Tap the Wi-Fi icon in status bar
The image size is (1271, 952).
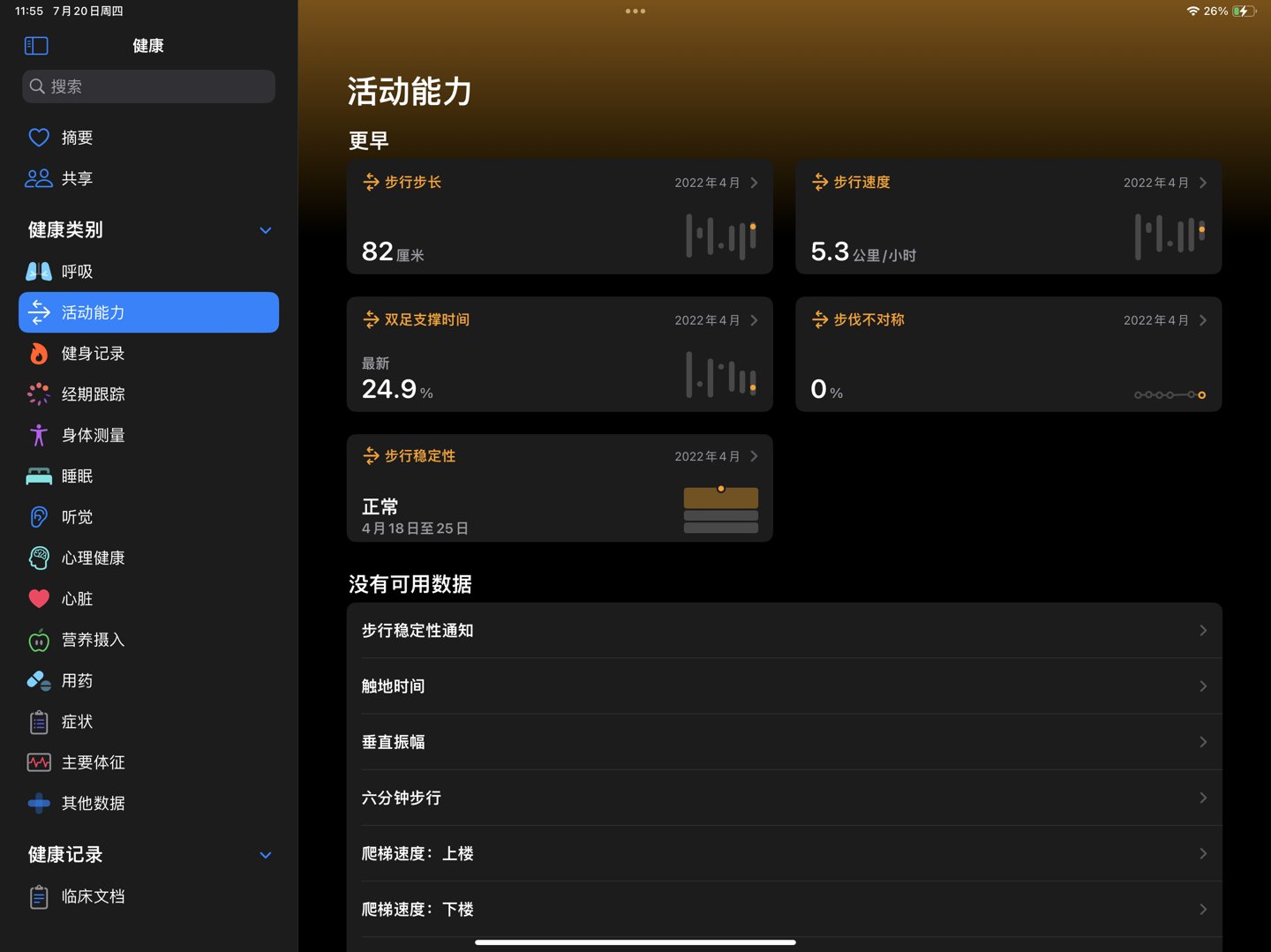[x=1193, y=11]
